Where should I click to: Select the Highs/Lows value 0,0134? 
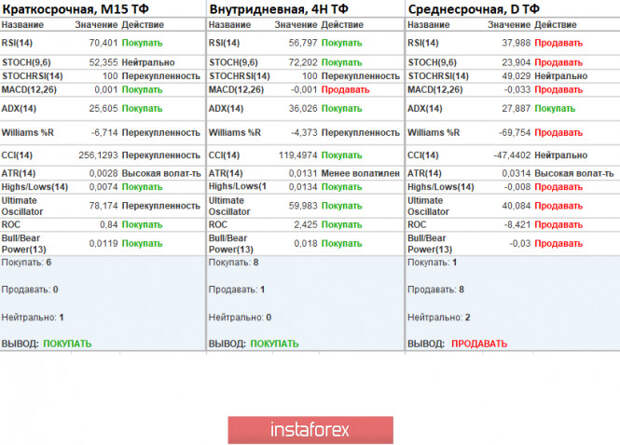(x=303, y=187)
